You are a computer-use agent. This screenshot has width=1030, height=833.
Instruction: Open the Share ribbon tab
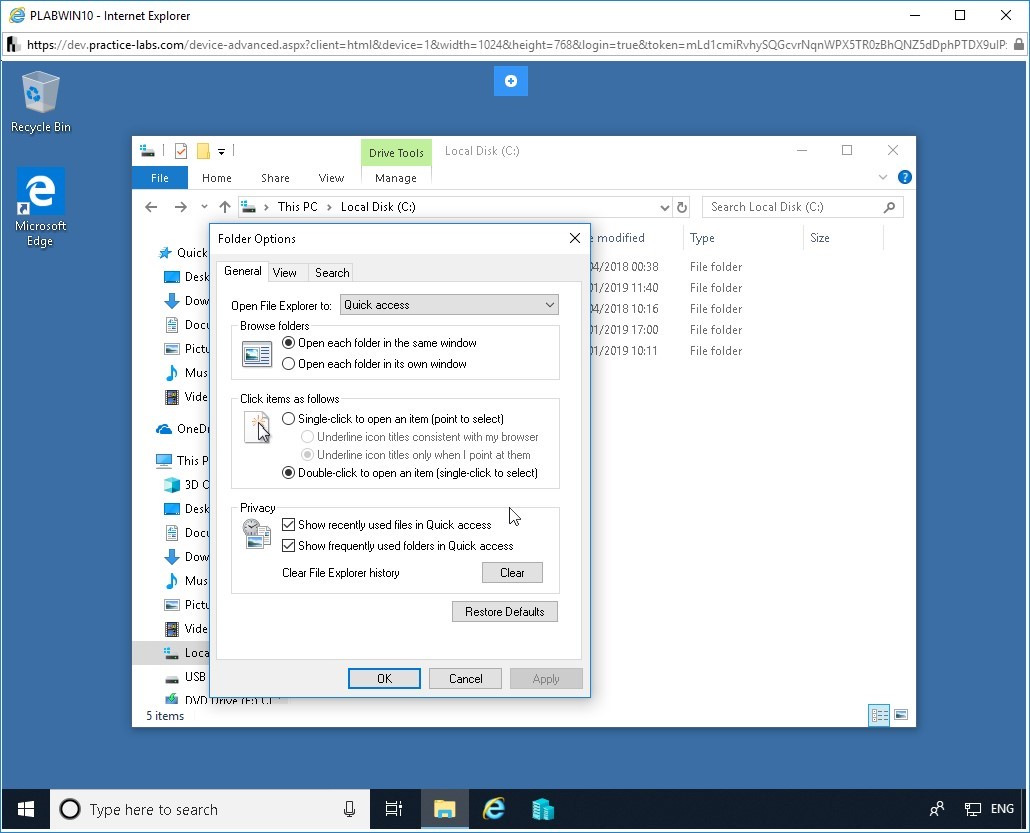[x=275, y=178]
